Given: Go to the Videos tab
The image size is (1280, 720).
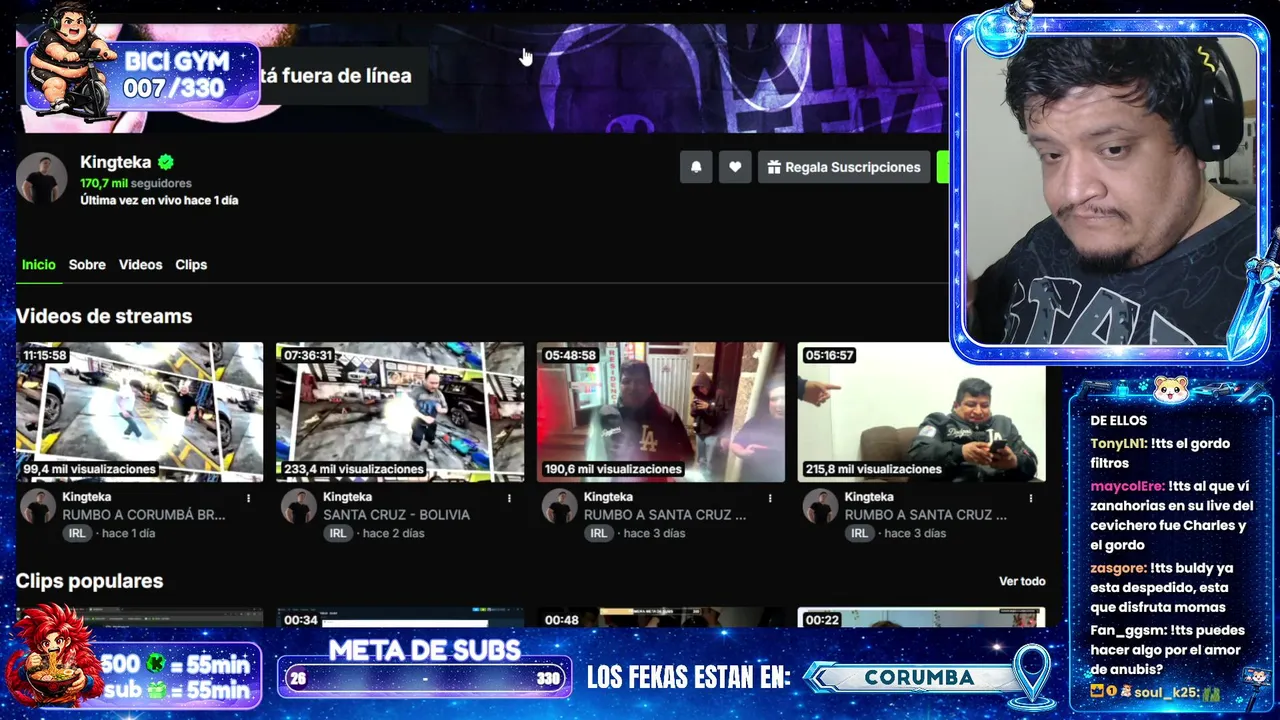Looking at the screenshot, I should click(x=140, y=265).
